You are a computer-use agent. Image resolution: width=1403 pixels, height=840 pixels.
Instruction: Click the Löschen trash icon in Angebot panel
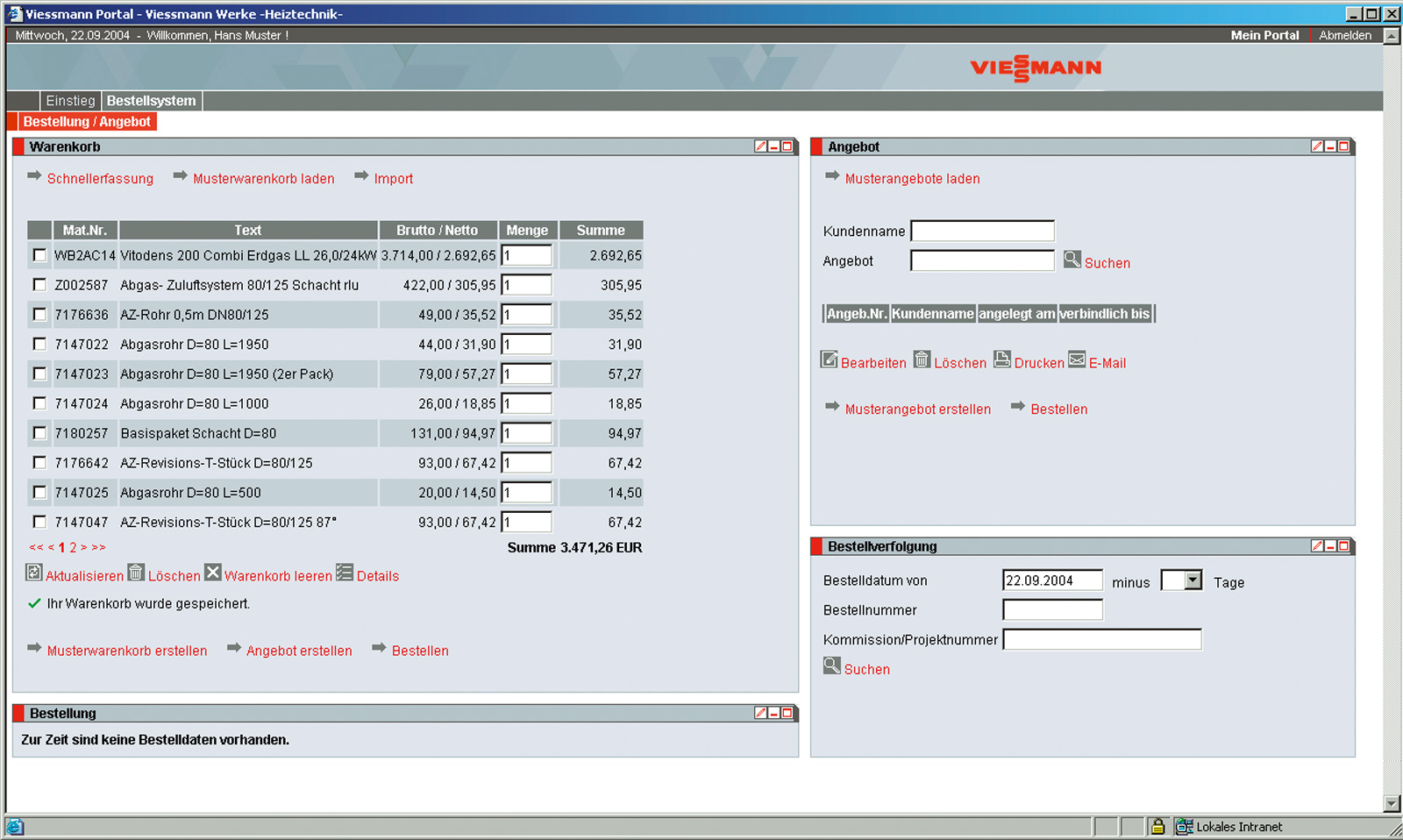922,359
